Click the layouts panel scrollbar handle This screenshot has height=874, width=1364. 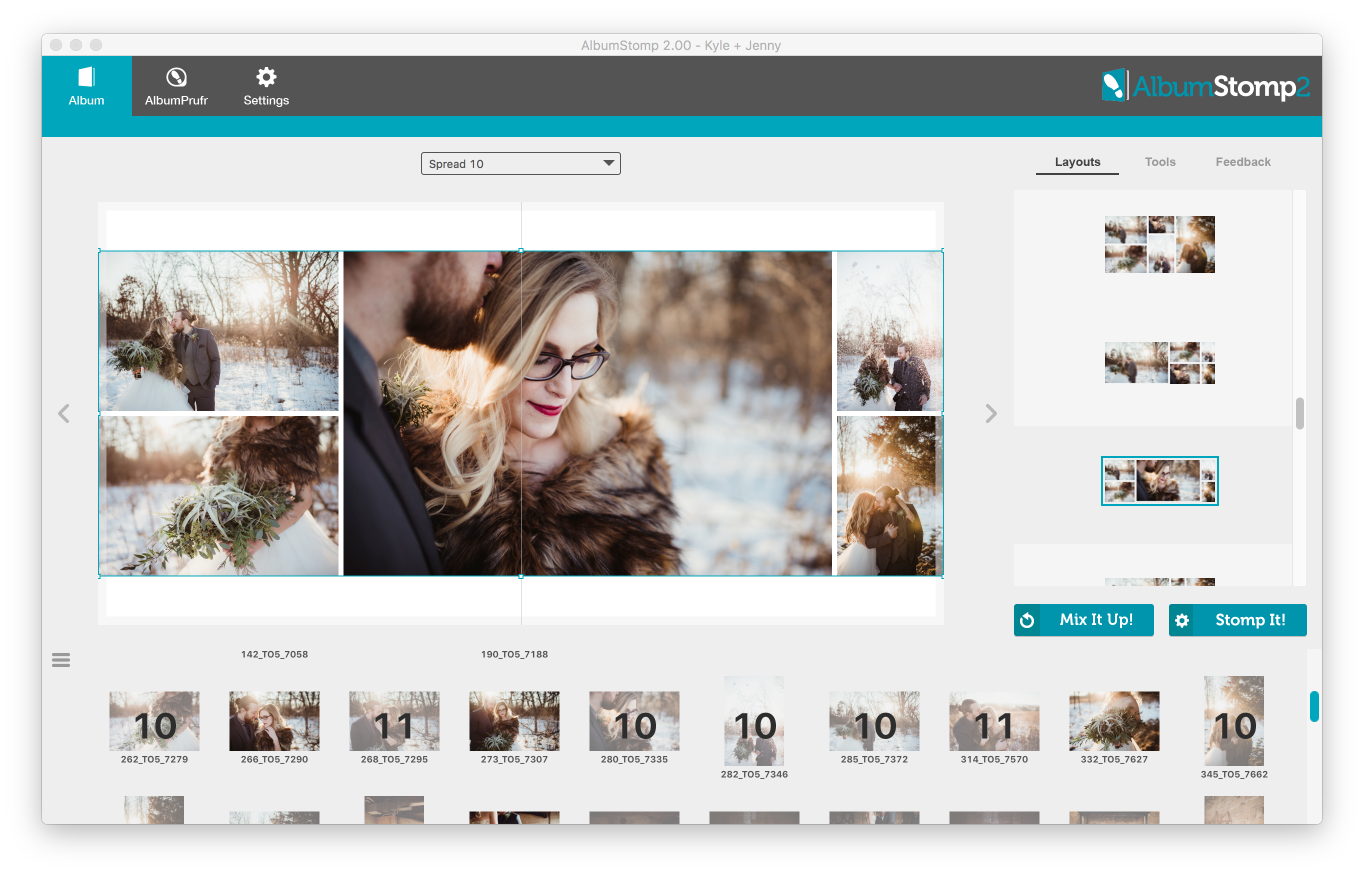[1300, 413]
